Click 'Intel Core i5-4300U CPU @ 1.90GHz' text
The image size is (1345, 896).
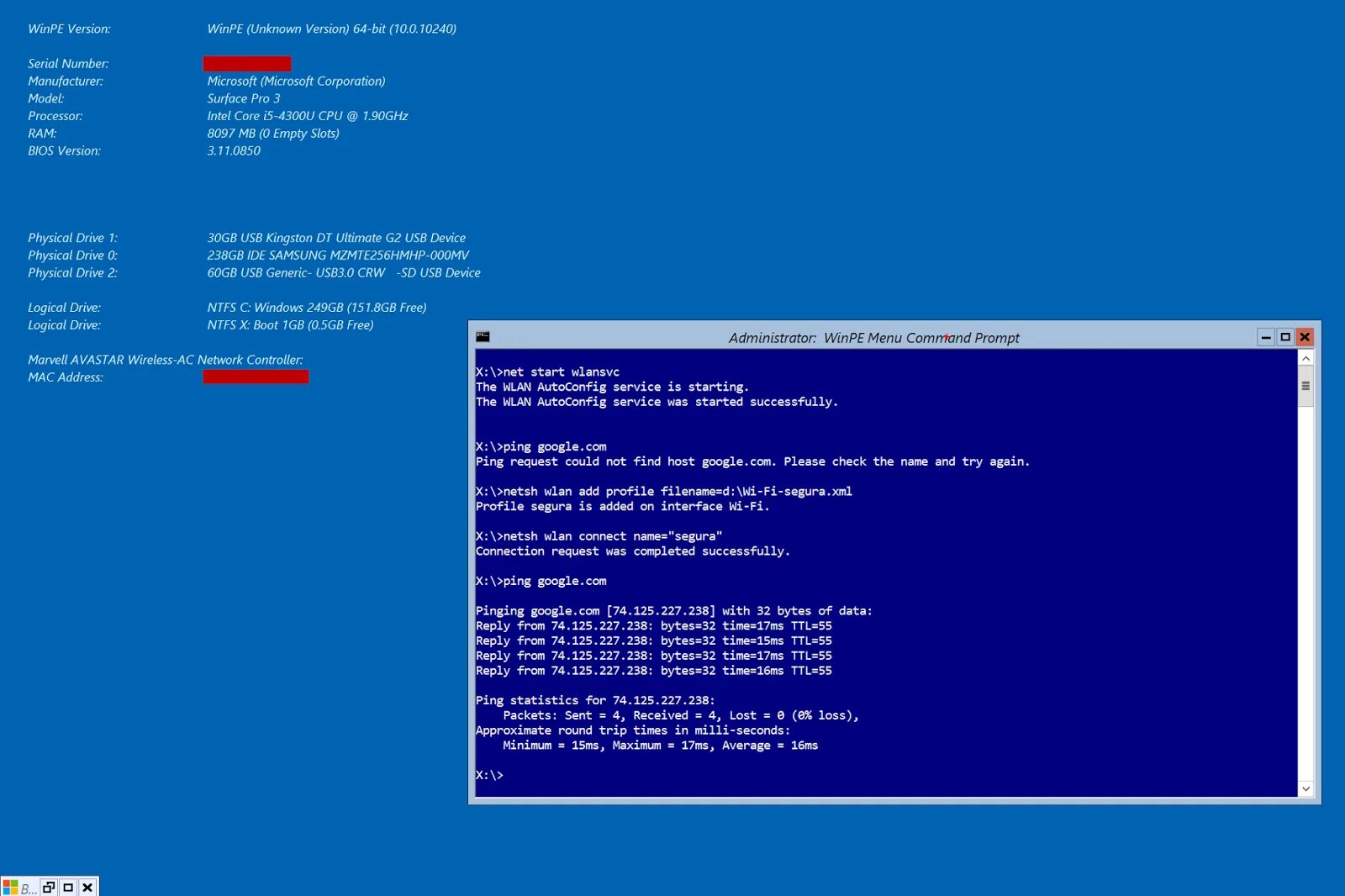308,116
